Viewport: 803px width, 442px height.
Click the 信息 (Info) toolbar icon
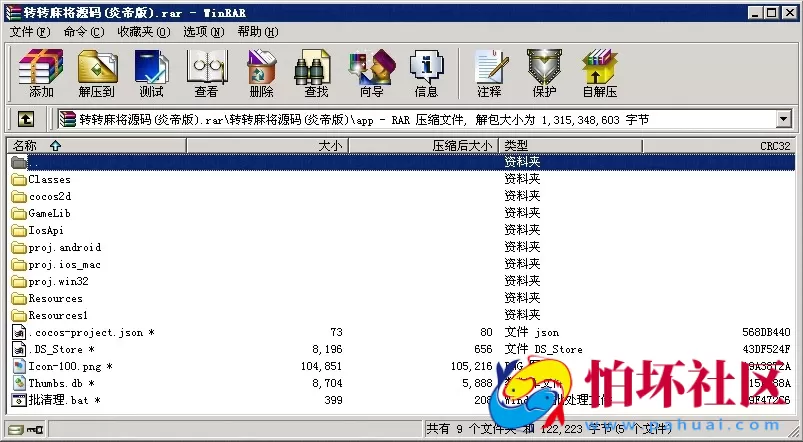[426, 67]
